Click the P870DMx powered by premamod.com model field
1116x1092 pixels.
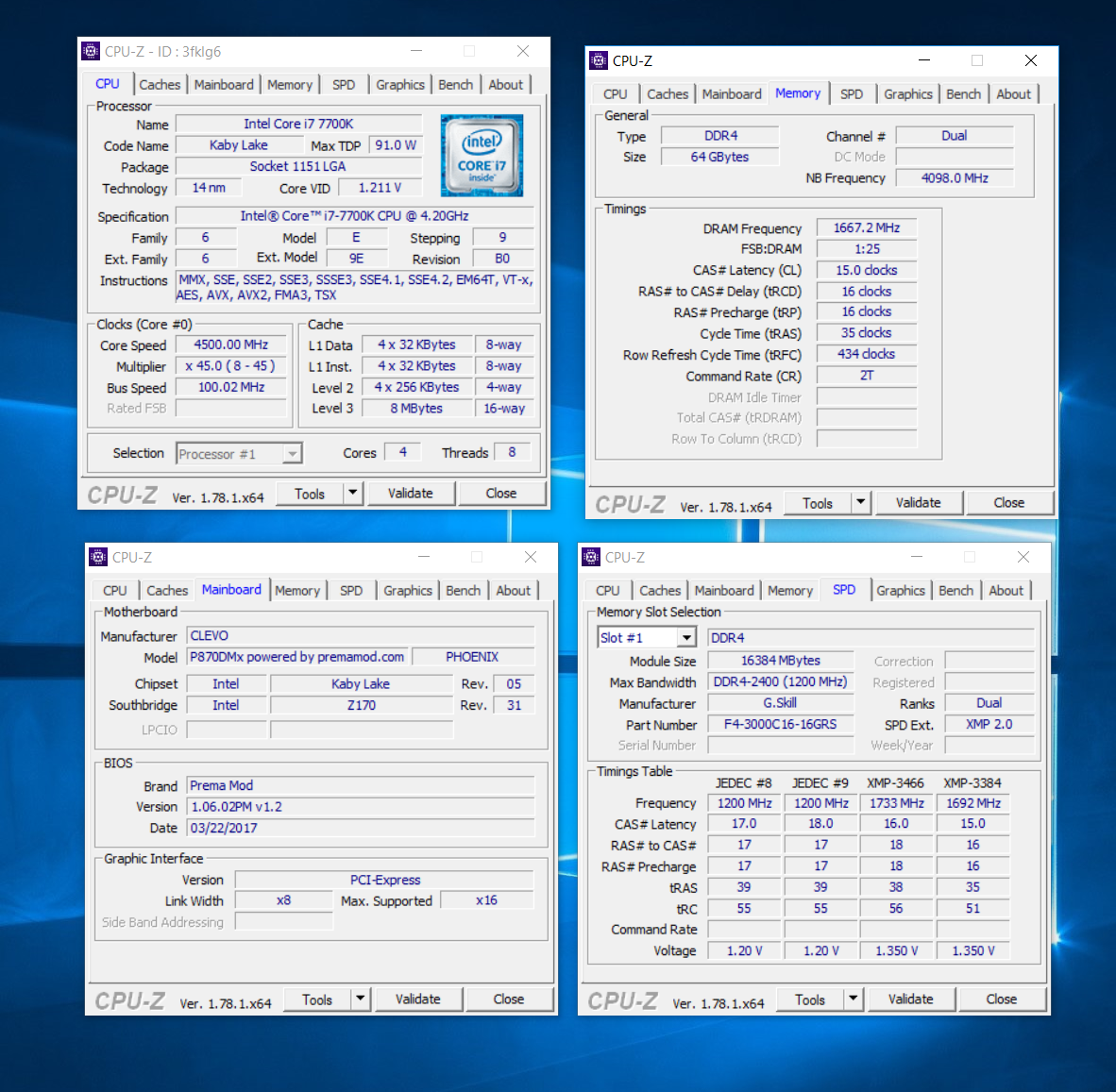point(296,657)
